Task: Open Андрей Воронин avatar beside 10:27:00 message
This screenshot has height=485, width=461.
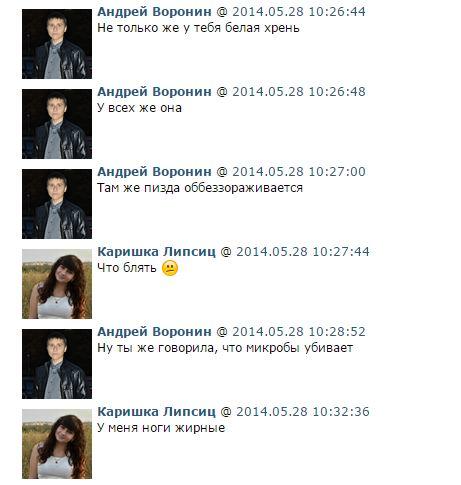Action: [57, 204]
